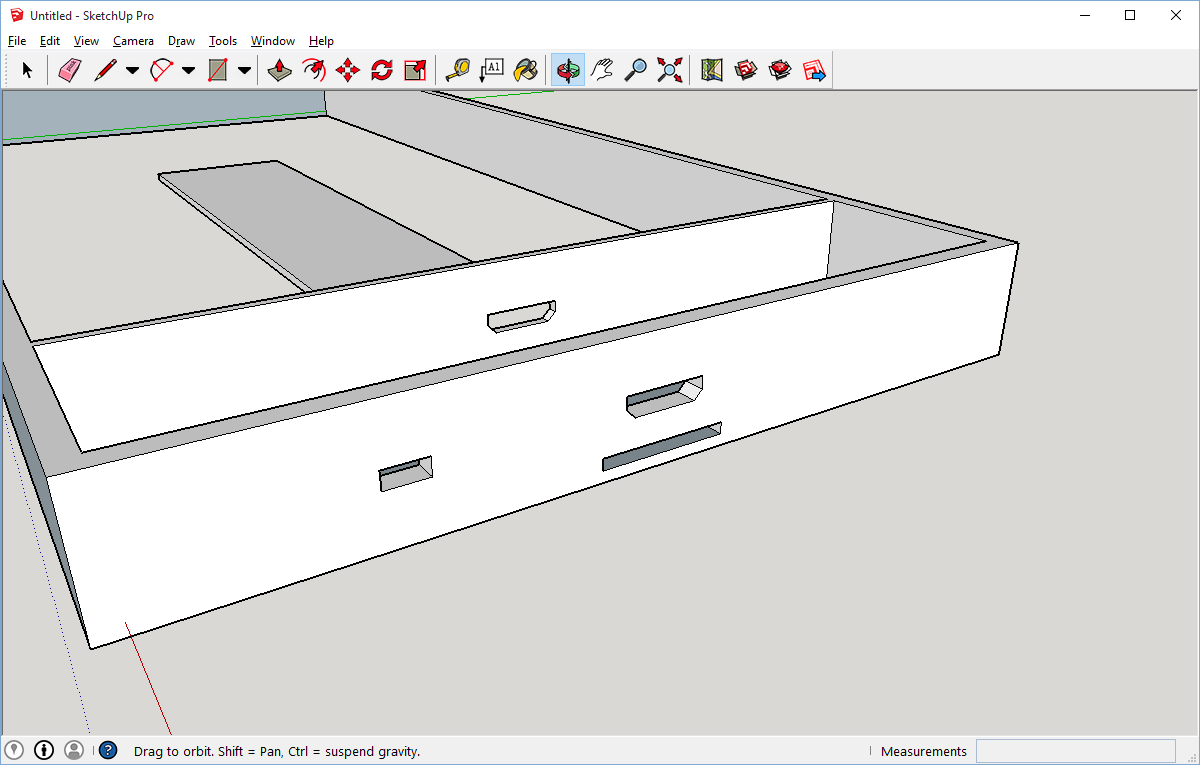Open the File menu
This screenshot has height=765, width=1200.
17,41
